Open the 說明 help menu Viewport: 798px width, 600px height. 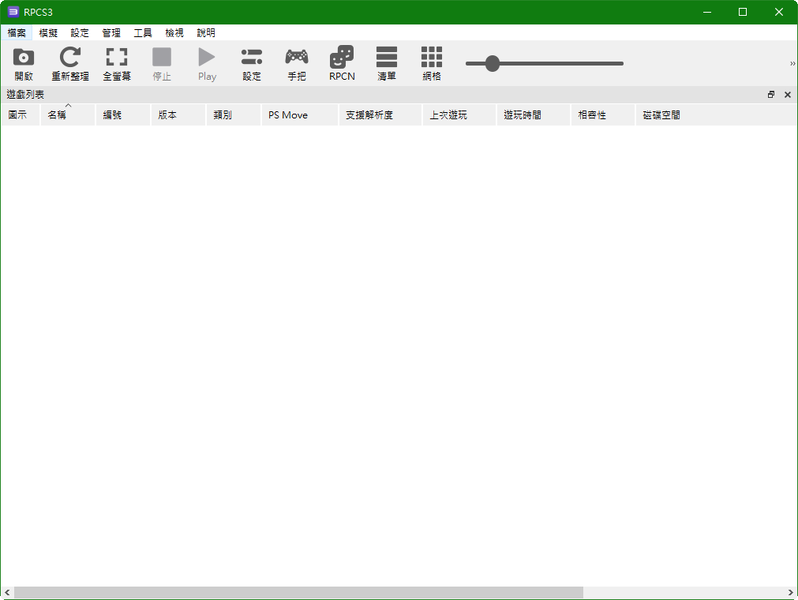click(x=206, y=33)
